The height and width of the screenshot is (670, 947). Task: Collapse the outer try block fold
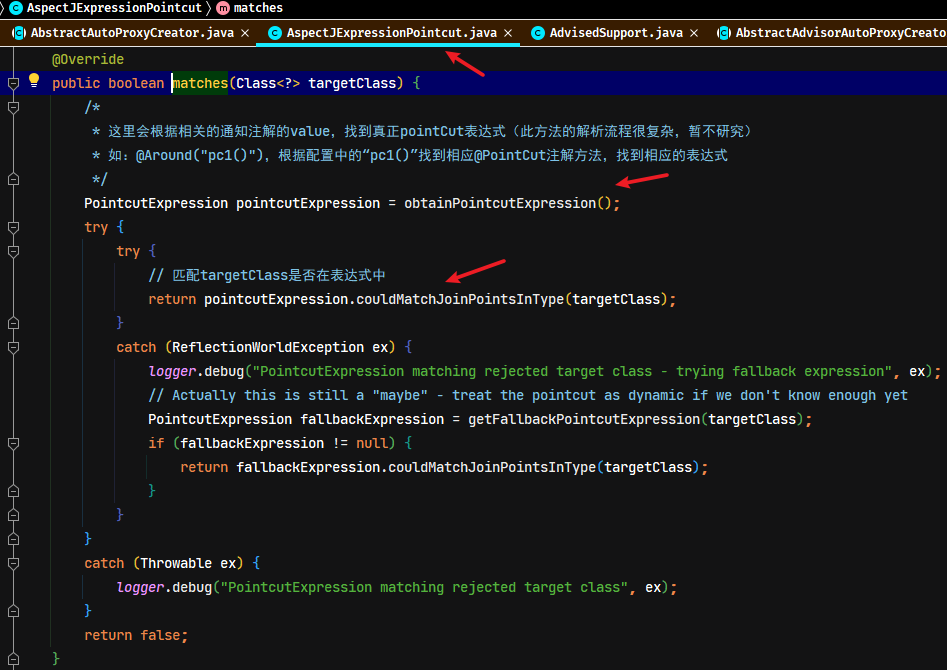point(13,227)
